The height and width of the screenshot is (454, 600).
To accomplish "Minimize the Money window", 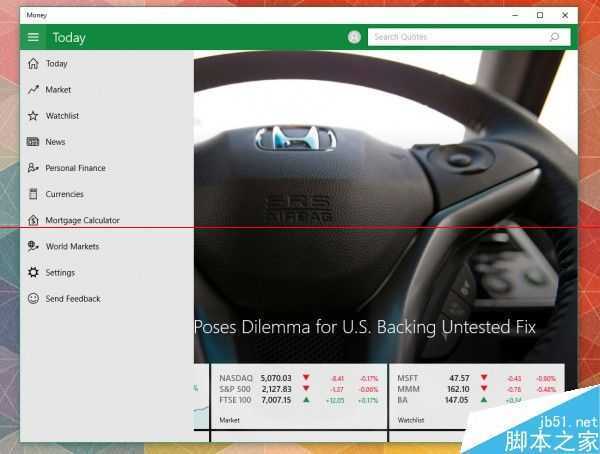I will point(515,15).
